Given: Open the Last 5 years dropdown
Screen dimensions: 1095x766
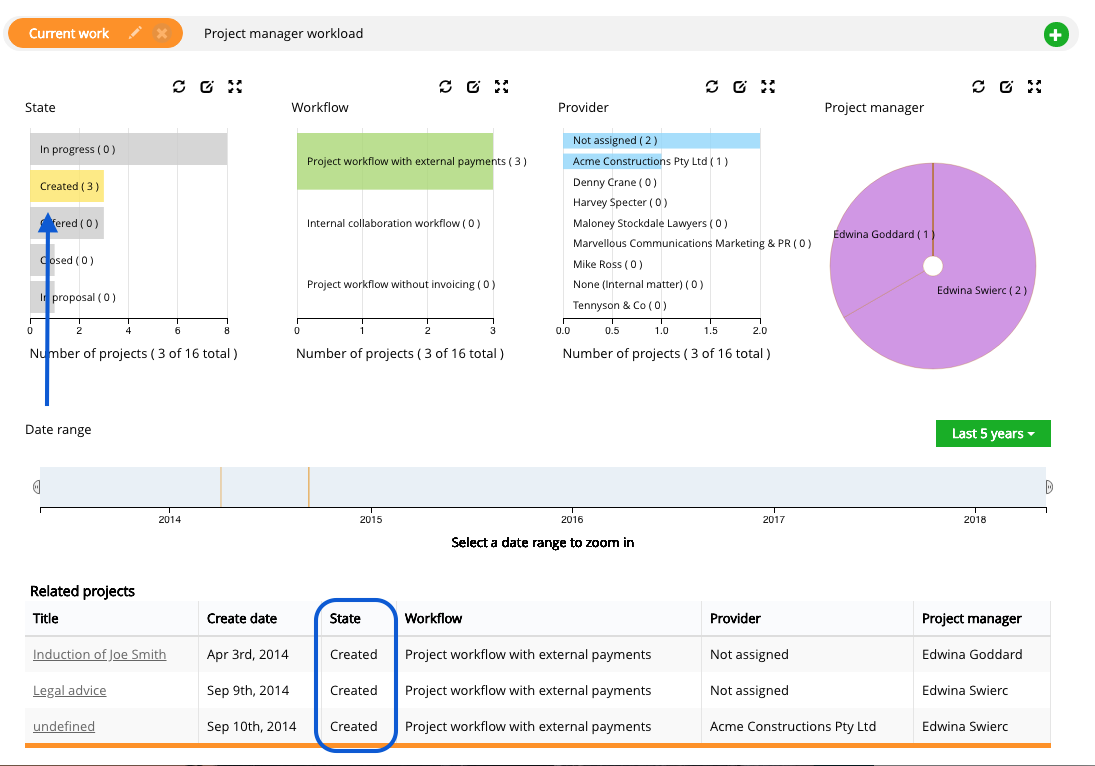Looking at the screenshot, I should (992, 433).
